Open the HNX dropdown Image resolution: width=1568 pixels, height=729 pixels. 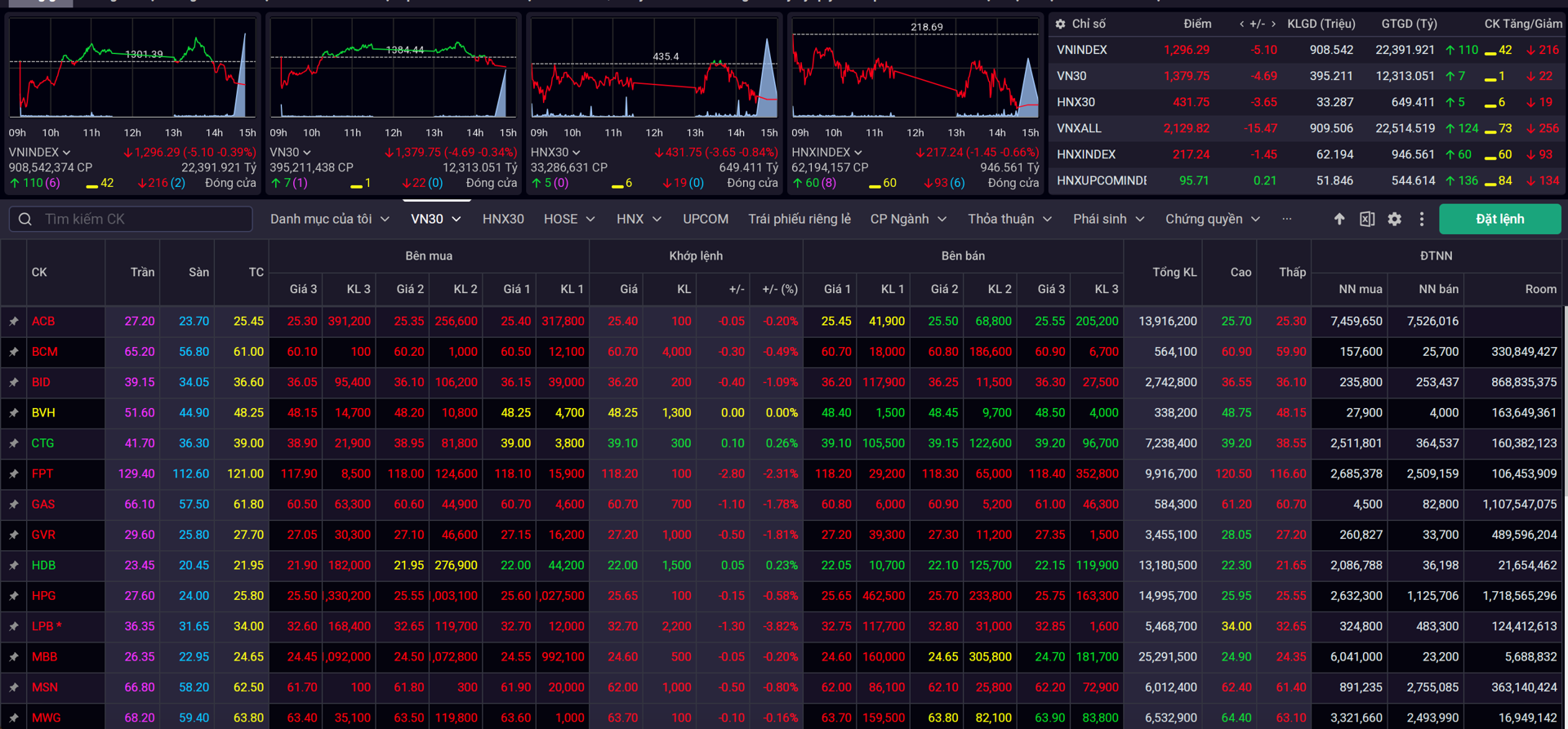639,219
